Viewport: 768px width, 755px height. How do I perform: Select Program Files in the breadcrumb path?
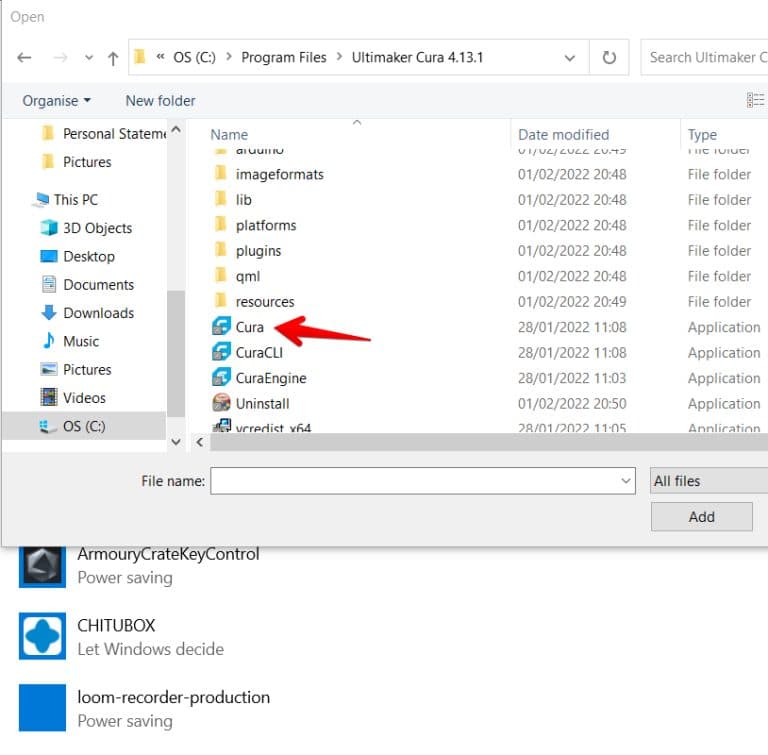pyautogui.click(x=284, y=58)
